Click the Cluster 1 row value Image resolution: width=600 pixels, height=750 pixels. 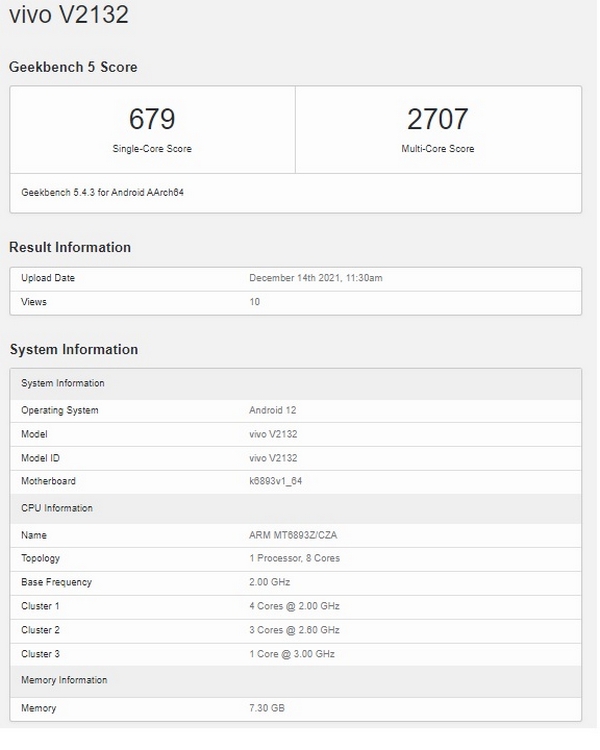[294, 606]
